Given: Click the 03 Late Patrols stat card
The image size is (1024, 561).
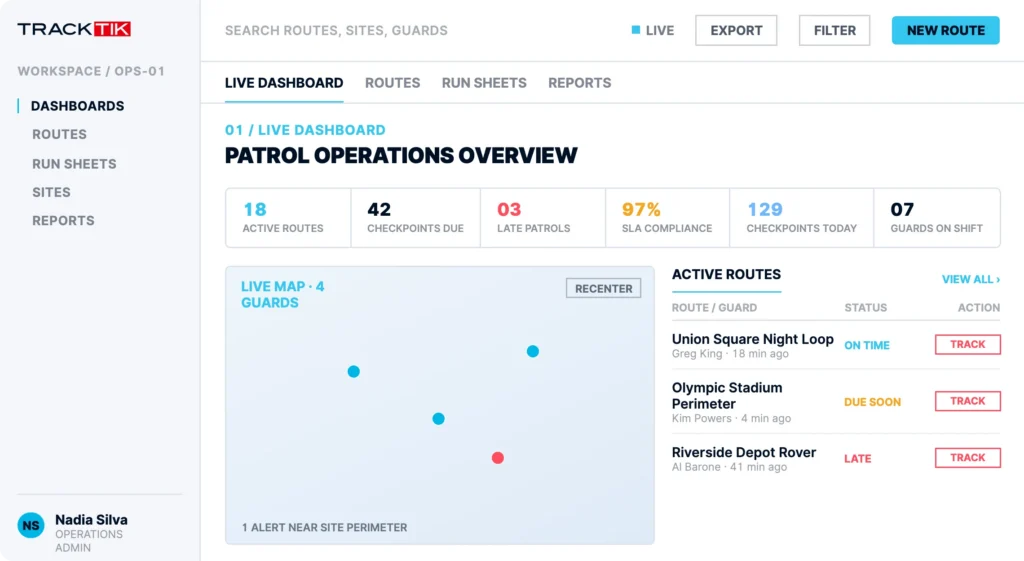Looking at the screenshot, I should click(543, 217).
